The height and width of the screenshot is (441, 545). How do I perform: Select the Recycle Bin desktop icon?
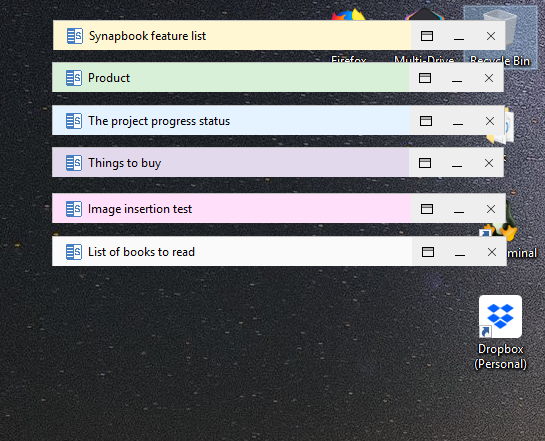pos(500,37)
